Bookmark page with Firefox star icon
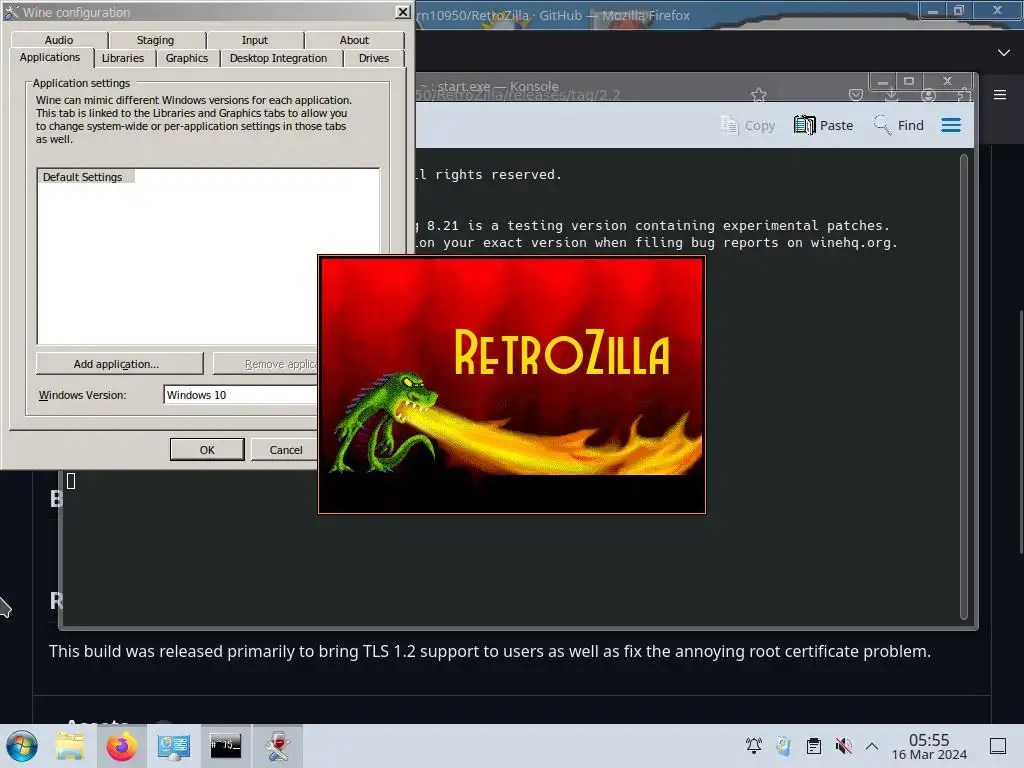 [758, 95]
